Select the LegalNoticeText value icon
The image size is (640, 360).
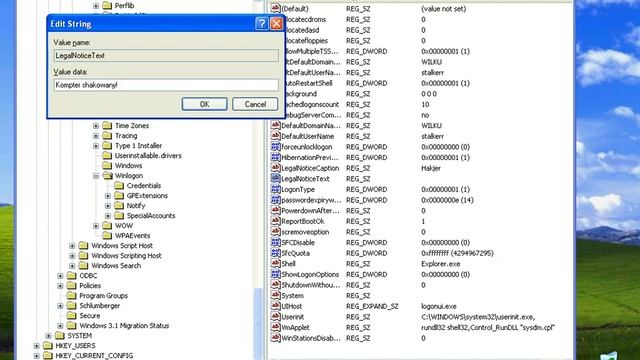pos(276,178)
